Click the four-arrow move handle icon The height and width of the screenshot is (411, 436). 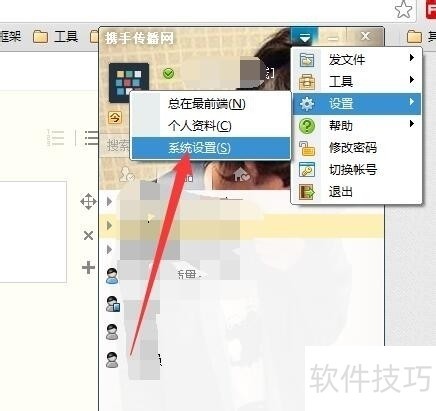[x=88, y=202]
